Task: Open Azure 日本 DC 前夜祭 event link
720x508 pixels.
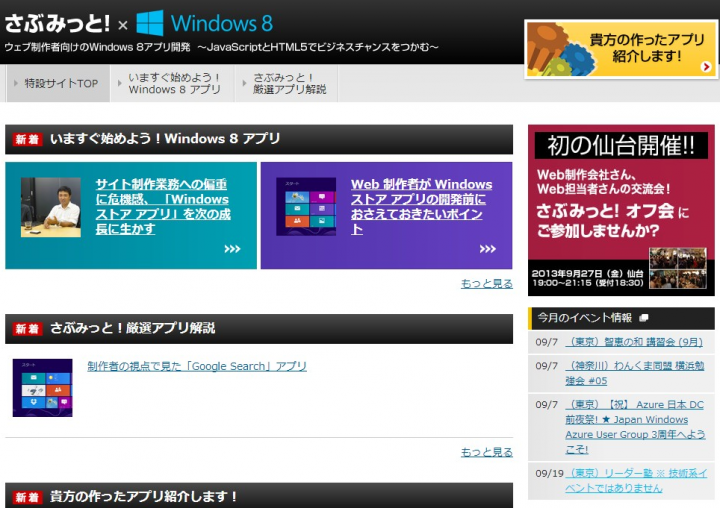Action: pyautogui.click(x=635, y=427)
